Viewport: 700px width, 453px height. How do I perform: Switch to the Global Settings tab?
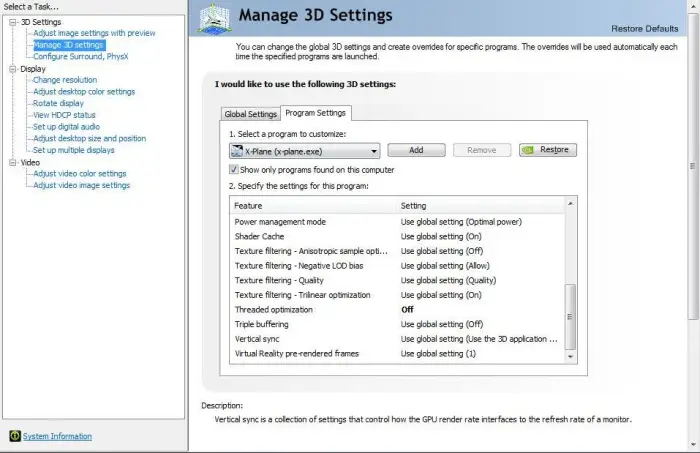(x=250, y=114)
